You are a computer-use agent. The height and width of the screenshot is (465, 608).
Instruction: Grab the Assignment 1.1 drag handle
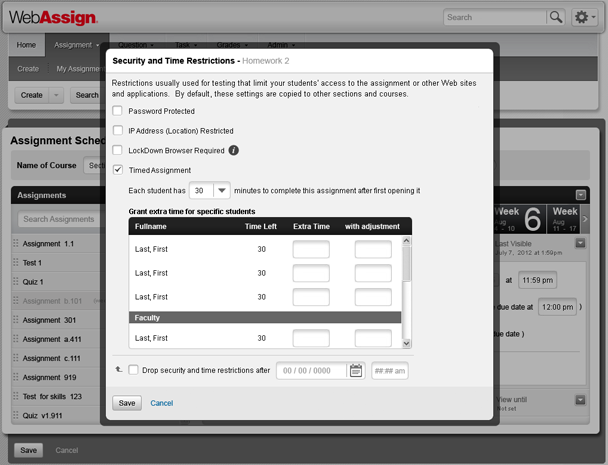tap(16, 244)
